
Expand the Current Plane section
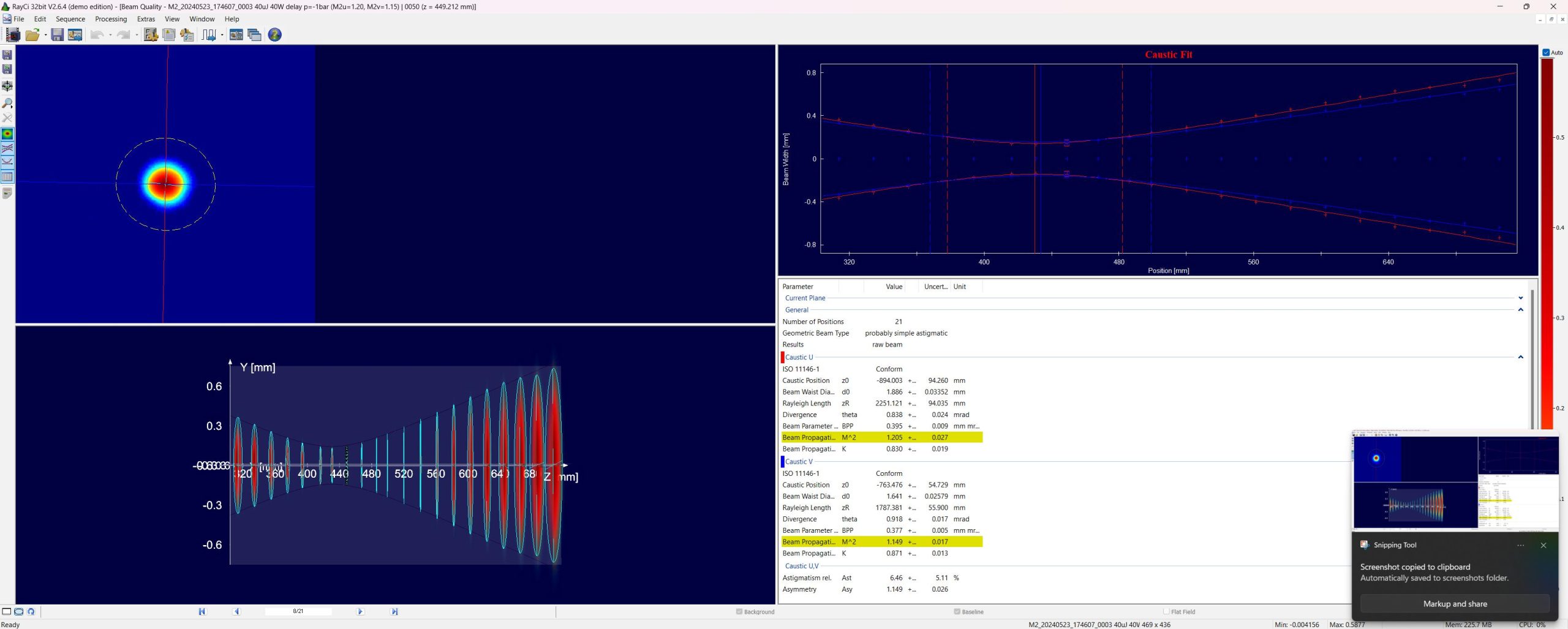point(1520,298)
